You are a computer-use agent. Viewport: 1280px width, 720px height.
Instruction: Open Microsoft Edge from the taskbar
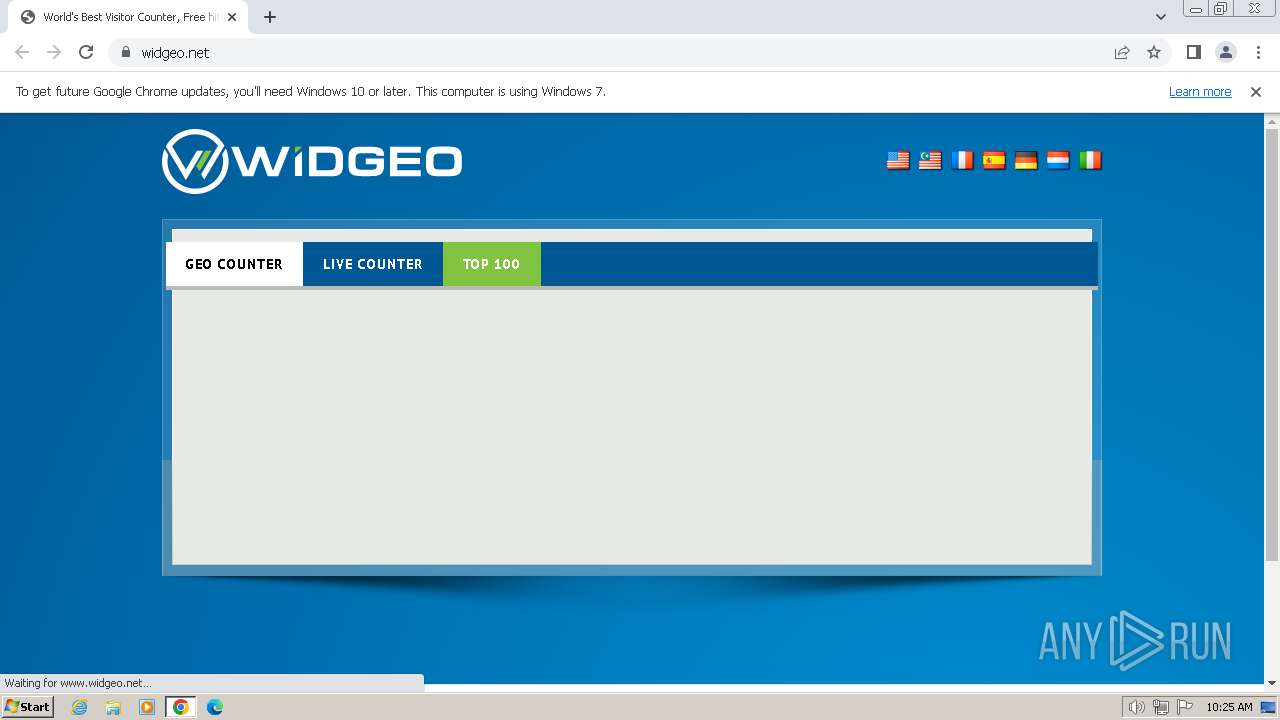[x=215, y=707]
